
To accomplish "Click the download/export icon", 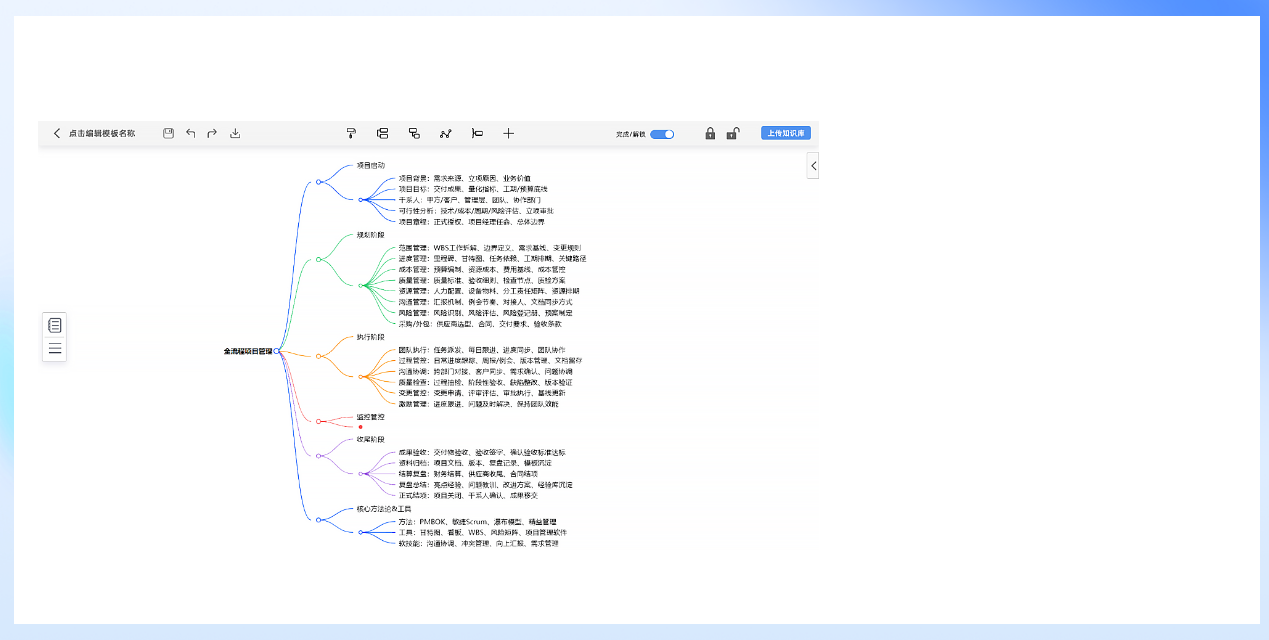I will pyautogui.click(x=235, y=133).
